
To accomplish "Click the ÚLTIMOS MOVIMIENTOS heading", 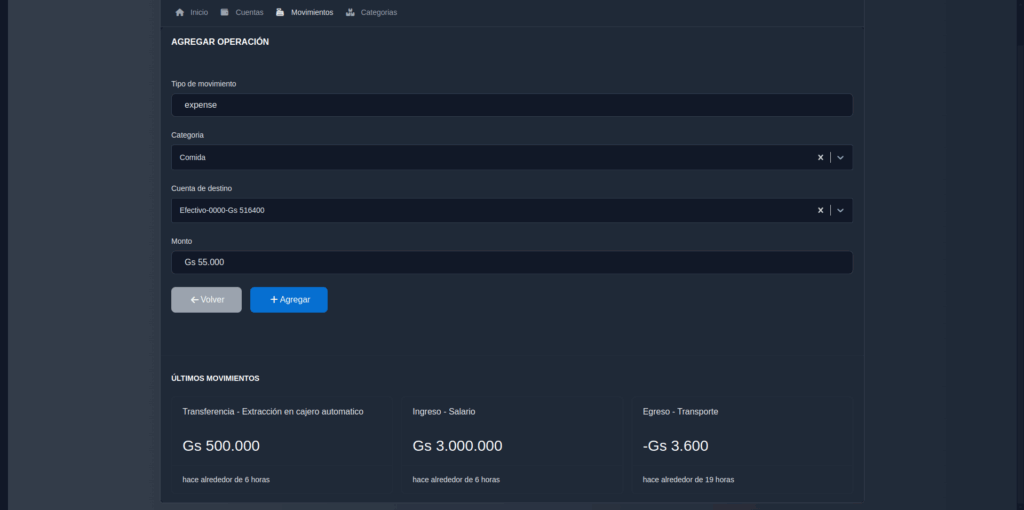I will coord(215,378).
